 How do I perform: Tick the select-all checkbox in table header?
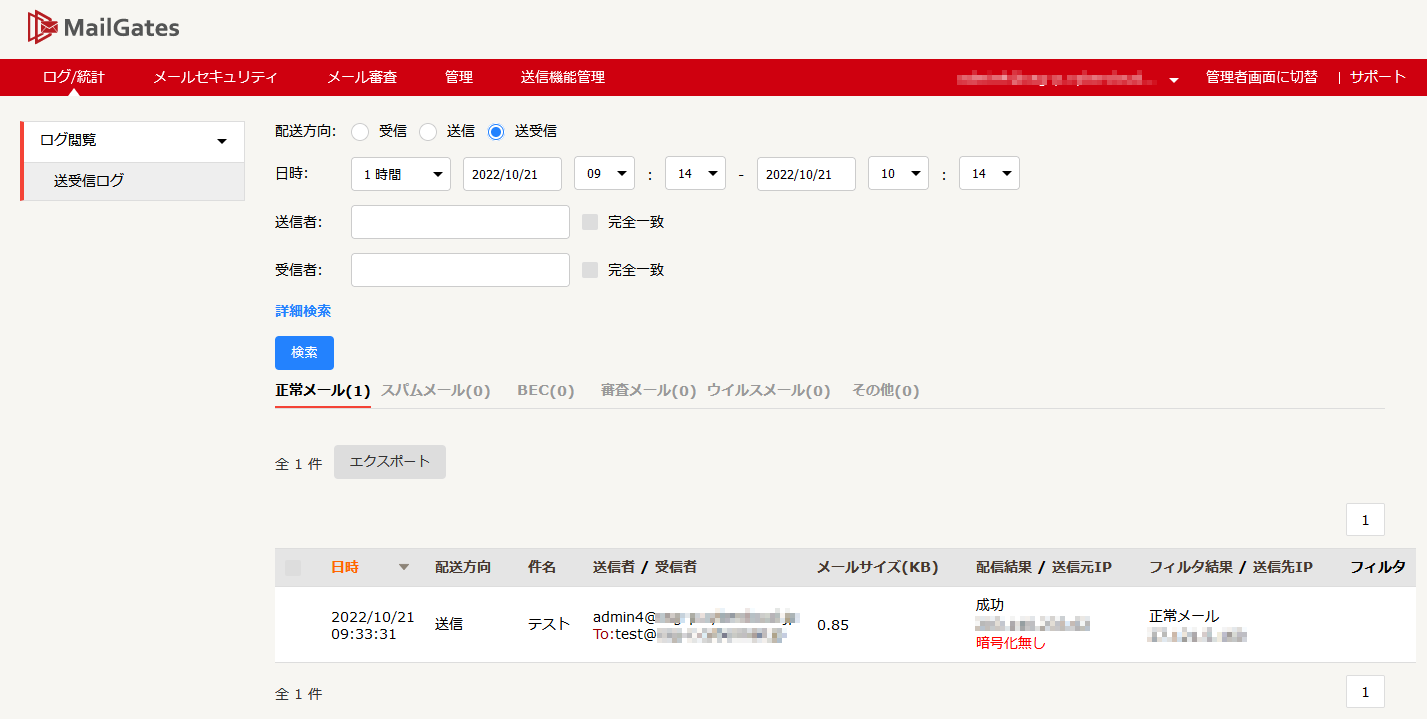(x=293, y=568)
